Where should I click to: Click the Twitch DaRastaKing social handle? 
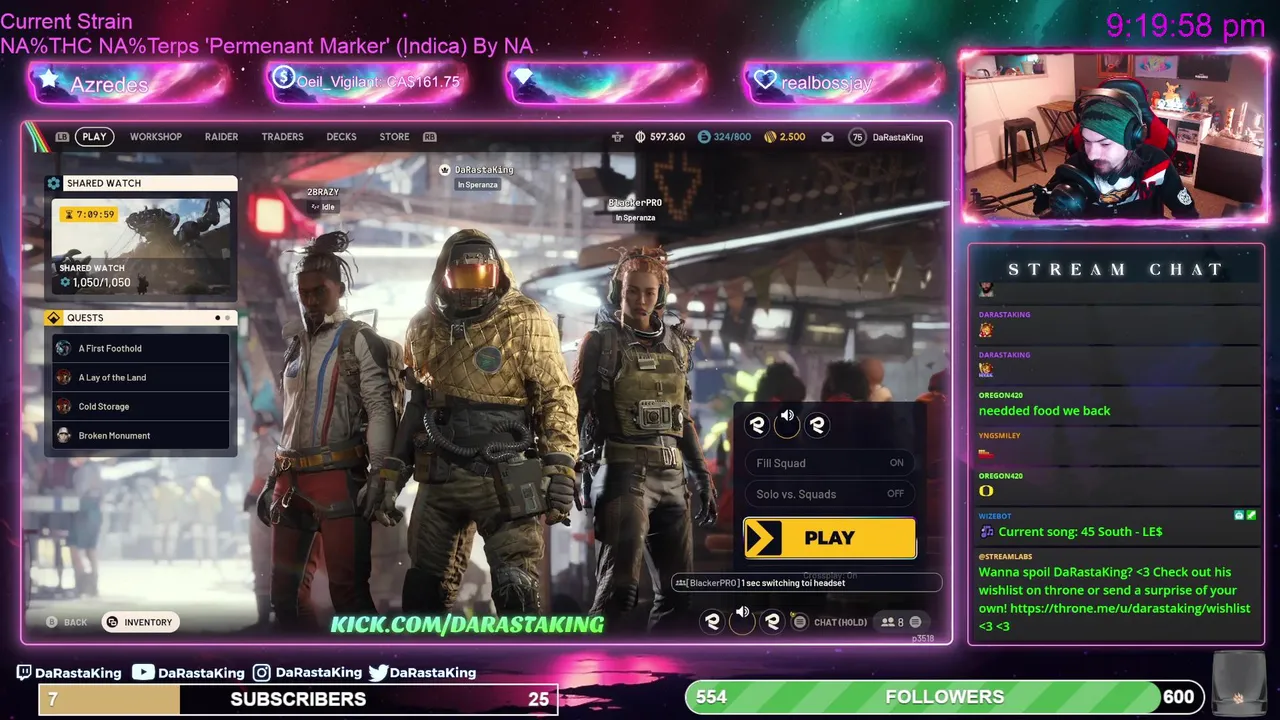tap(69, 673)
